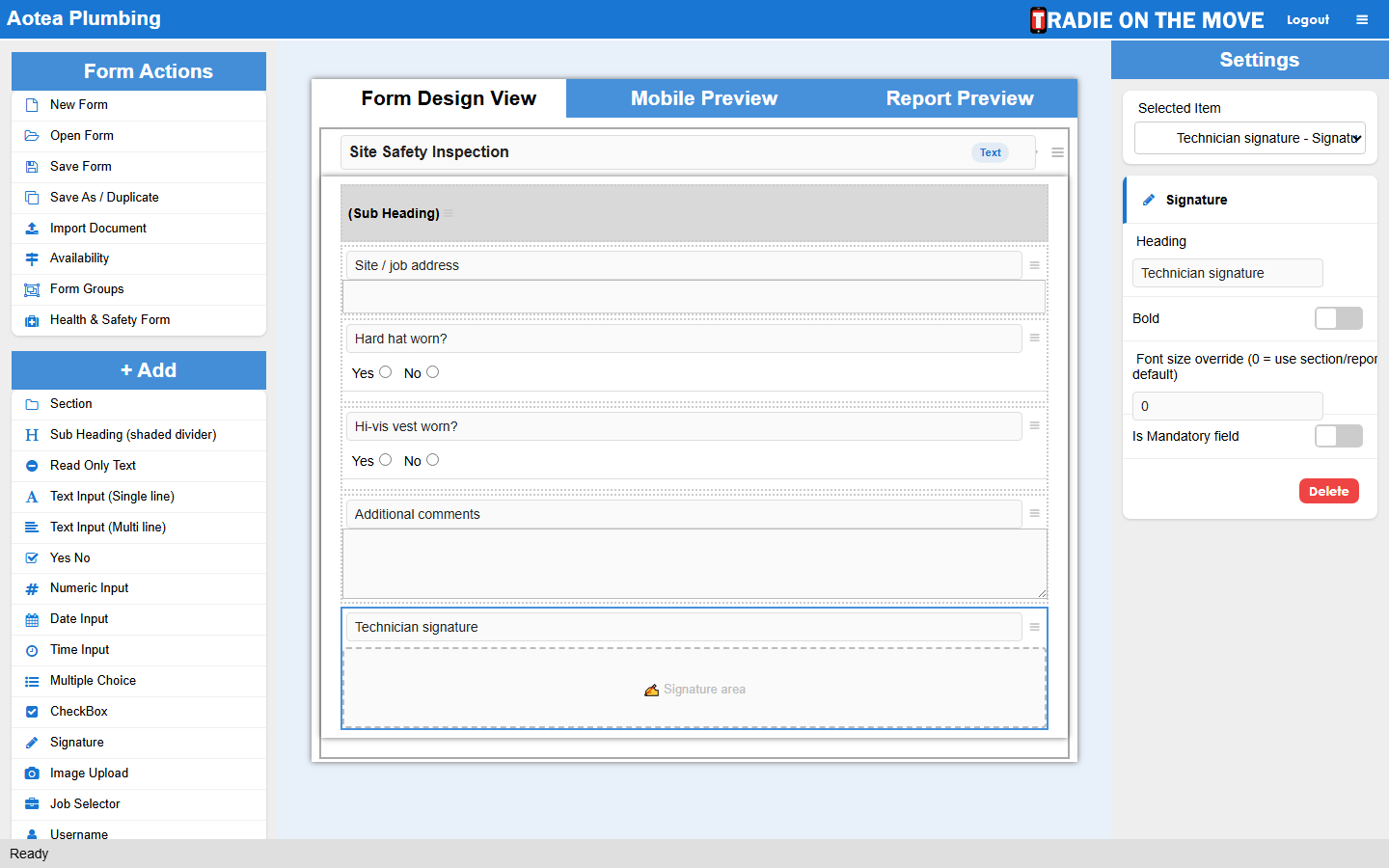
Task: Click the Job Selector briefcase icon
Action: tap(32, 804)
